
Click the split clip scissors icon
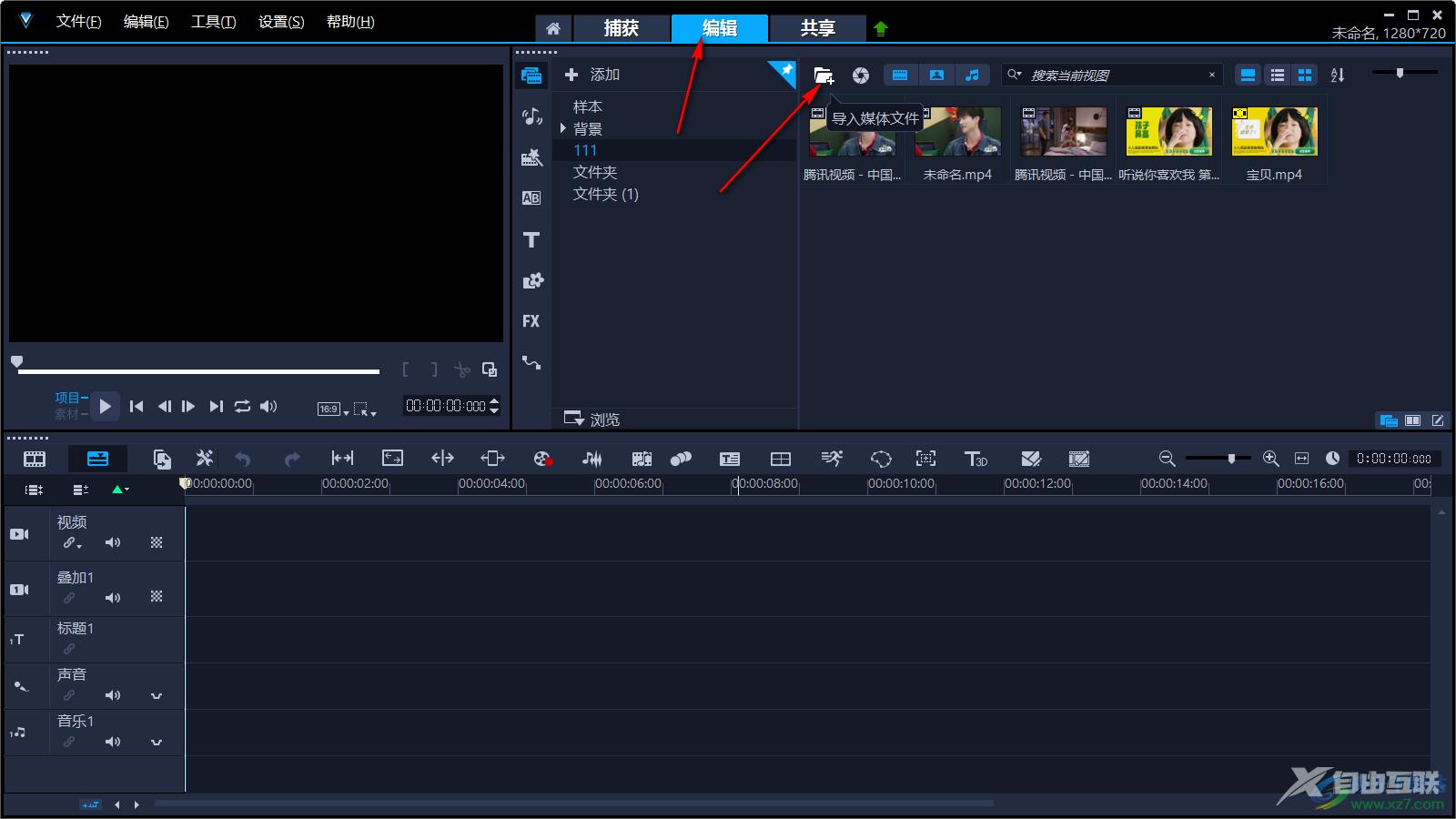462,369
